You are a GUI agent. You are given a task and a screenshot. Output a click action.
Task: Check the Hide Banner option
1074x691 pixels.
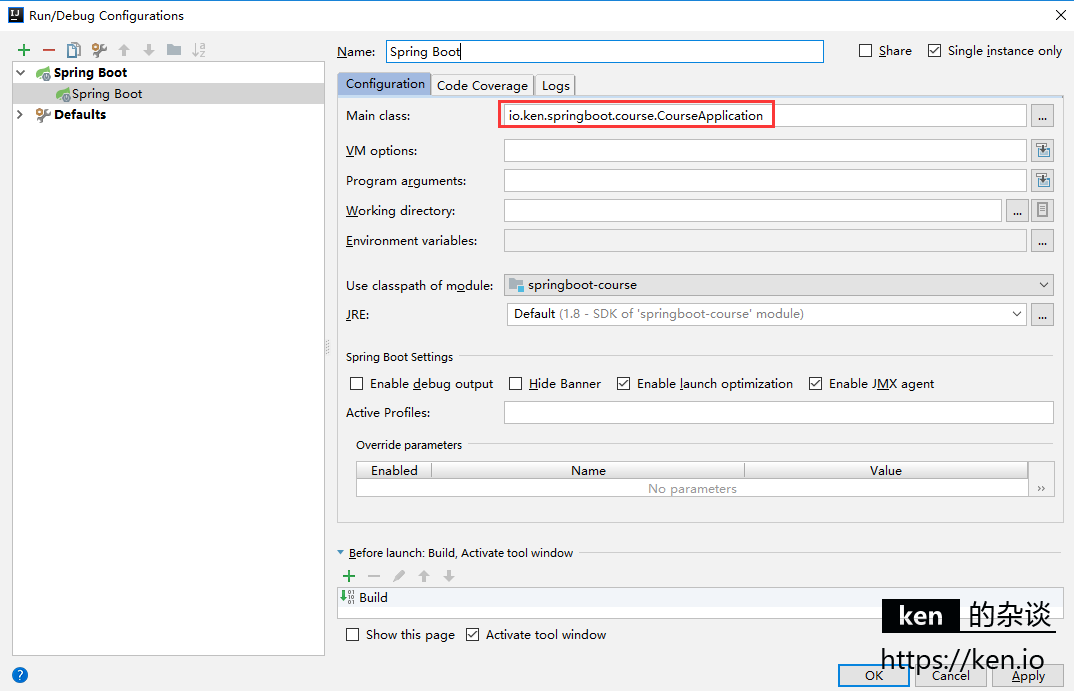(x=515, y=384)
